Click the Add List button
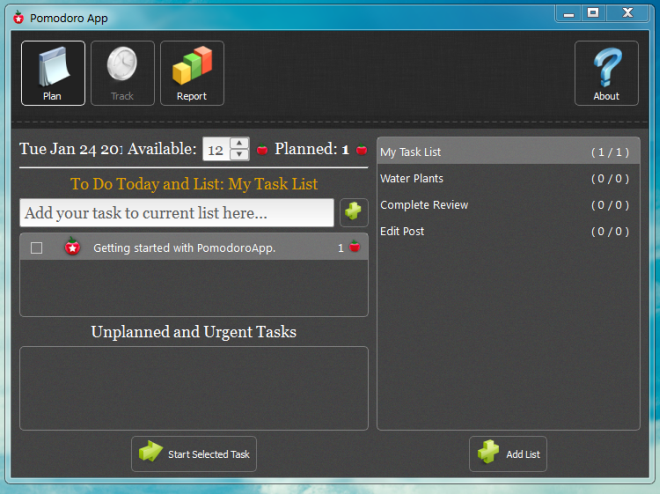The image size is (660, 494). point(508,454)
